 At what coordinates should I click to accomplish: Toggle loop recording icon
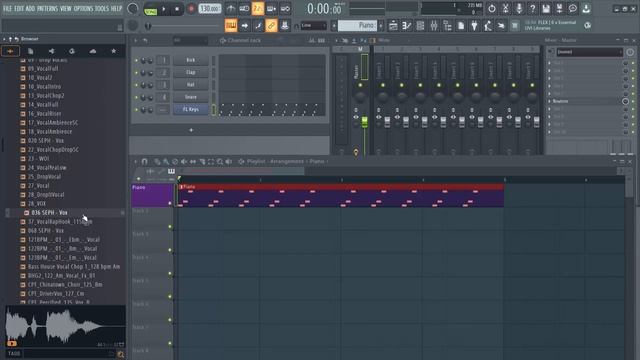click(285, 9)
